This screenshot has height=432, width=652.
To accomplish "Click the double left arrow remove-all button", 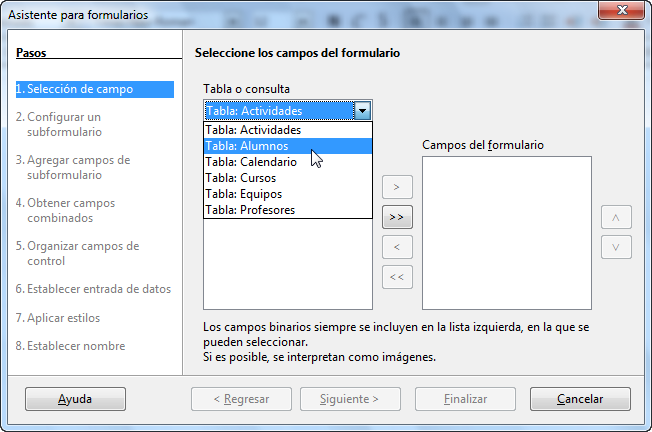I will pyautogui.click(x=397, y=277).
